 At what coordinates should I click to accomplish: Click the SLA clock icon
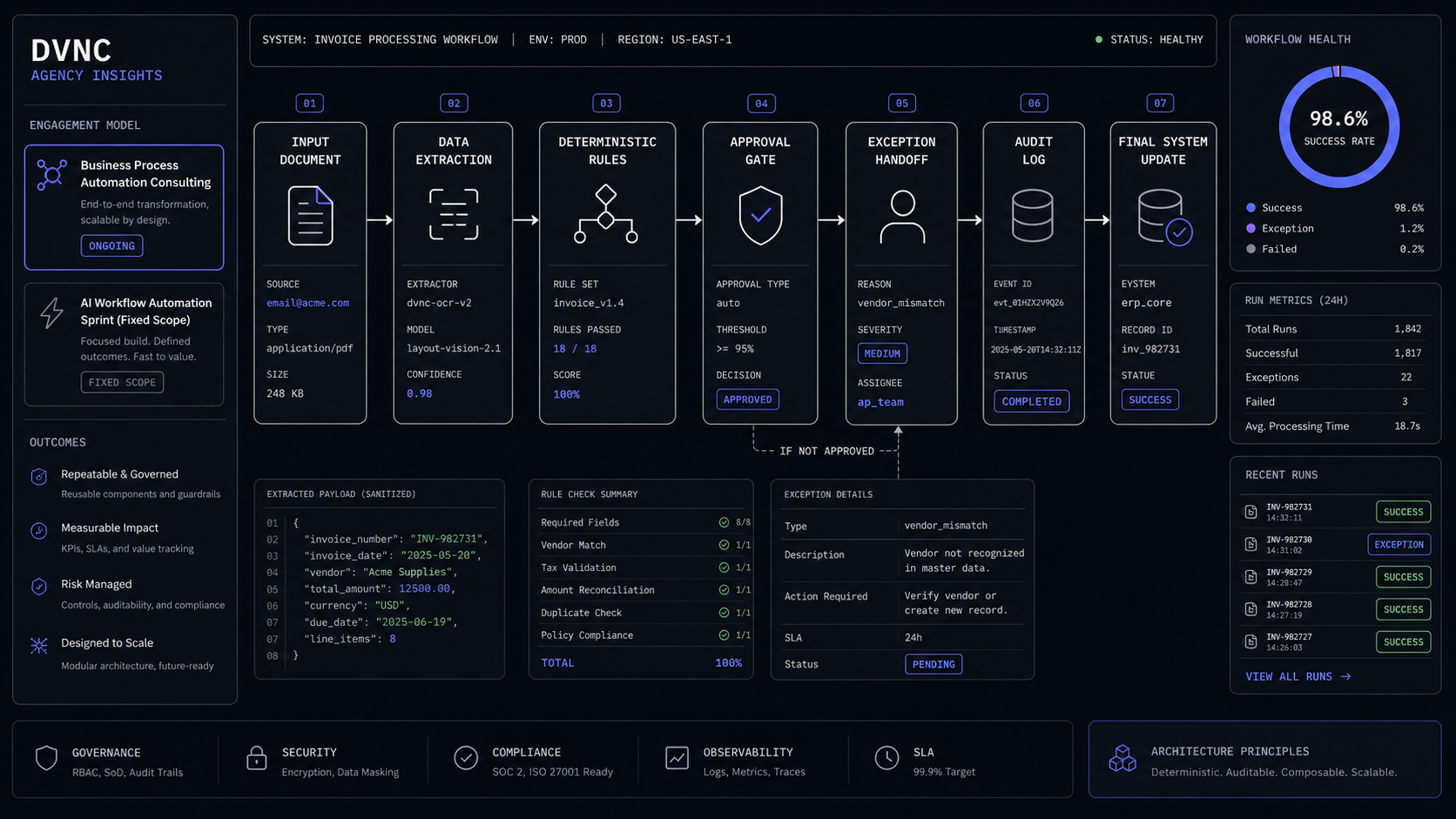coord(886,758)
